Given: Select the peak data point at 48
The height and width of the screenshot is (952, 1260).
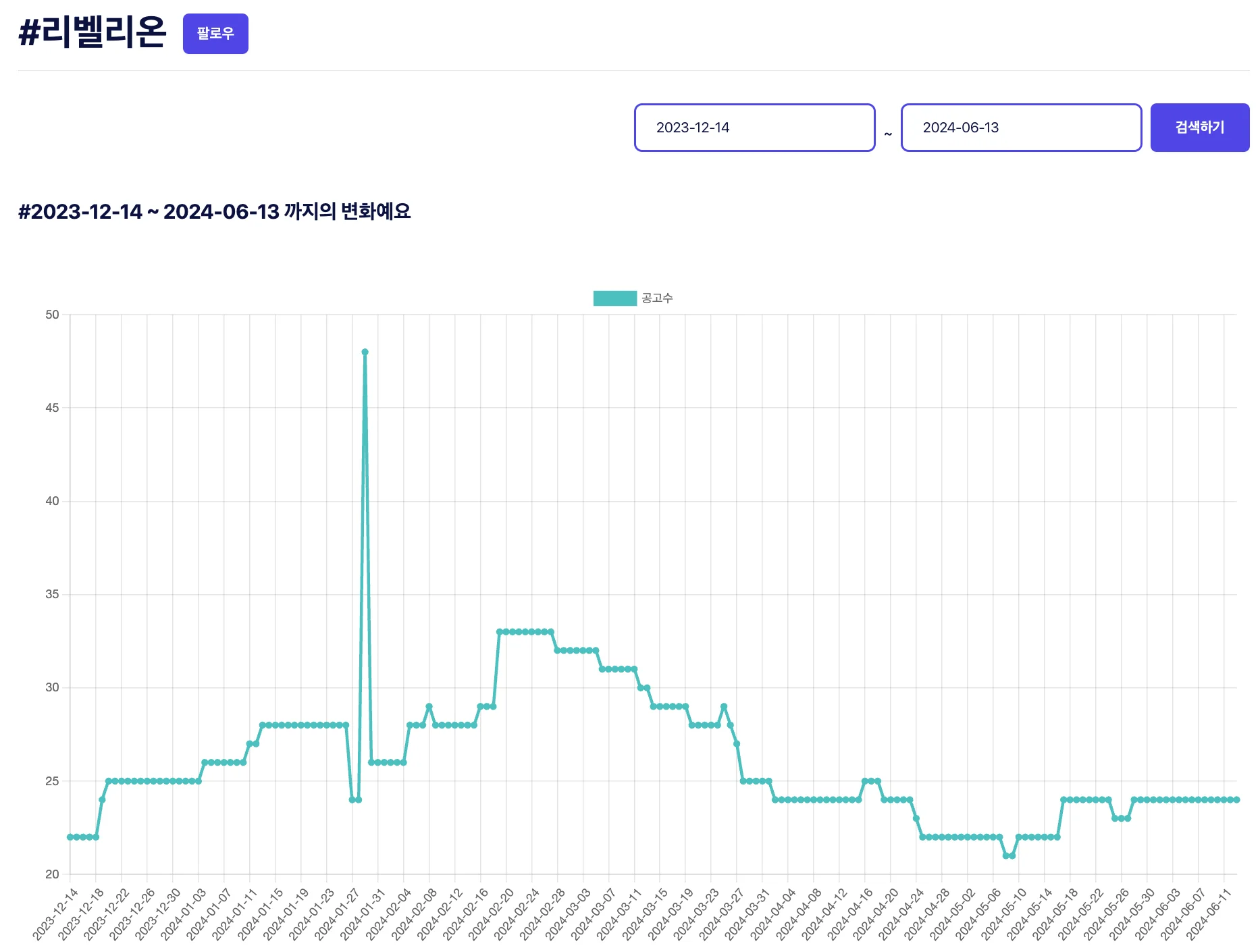Looking at the screenshot, I should 365,352.
